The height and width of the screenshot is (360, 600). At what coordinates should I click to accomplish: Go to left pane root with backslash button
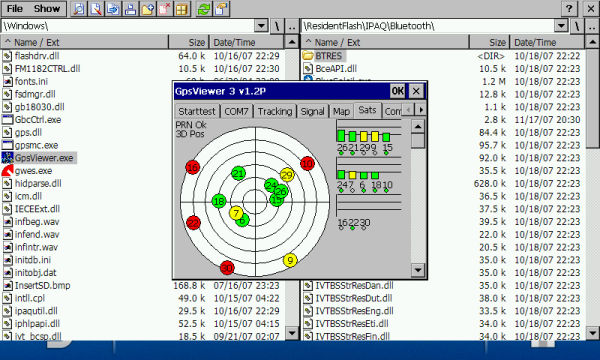coord(277,26)
